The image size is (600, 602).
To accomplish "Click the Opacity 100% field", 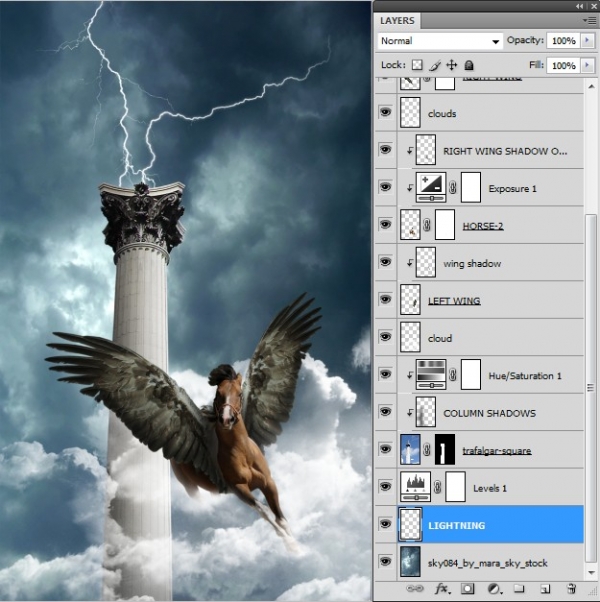I will point(564,41).
